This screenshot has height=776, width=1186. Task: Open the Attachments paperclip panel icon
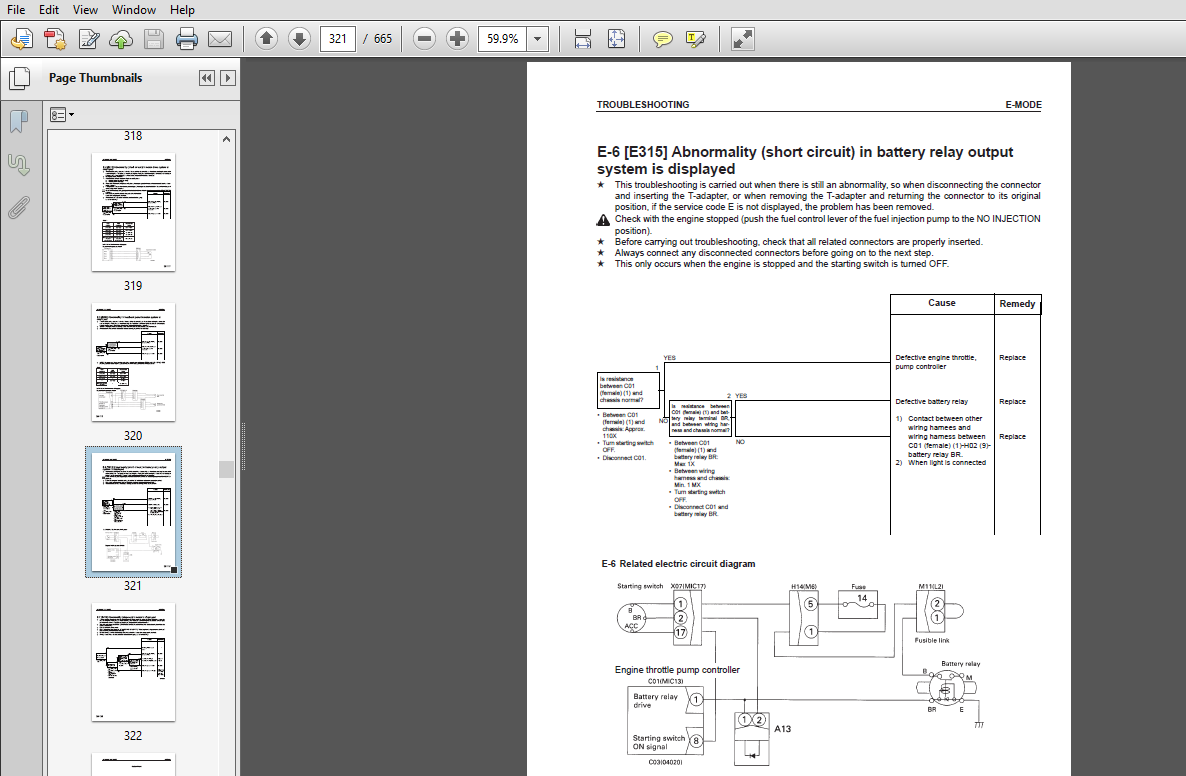pos(19,207)
